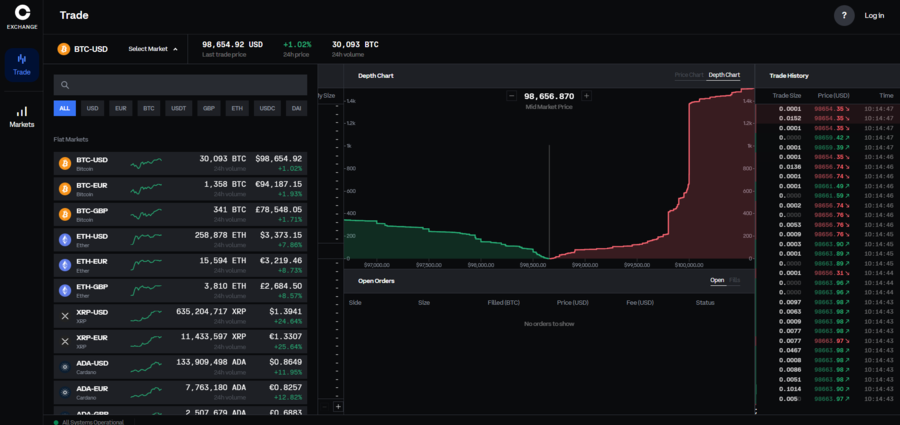
Task: Open the Markets sidebar section
Action: click(22, 117)
